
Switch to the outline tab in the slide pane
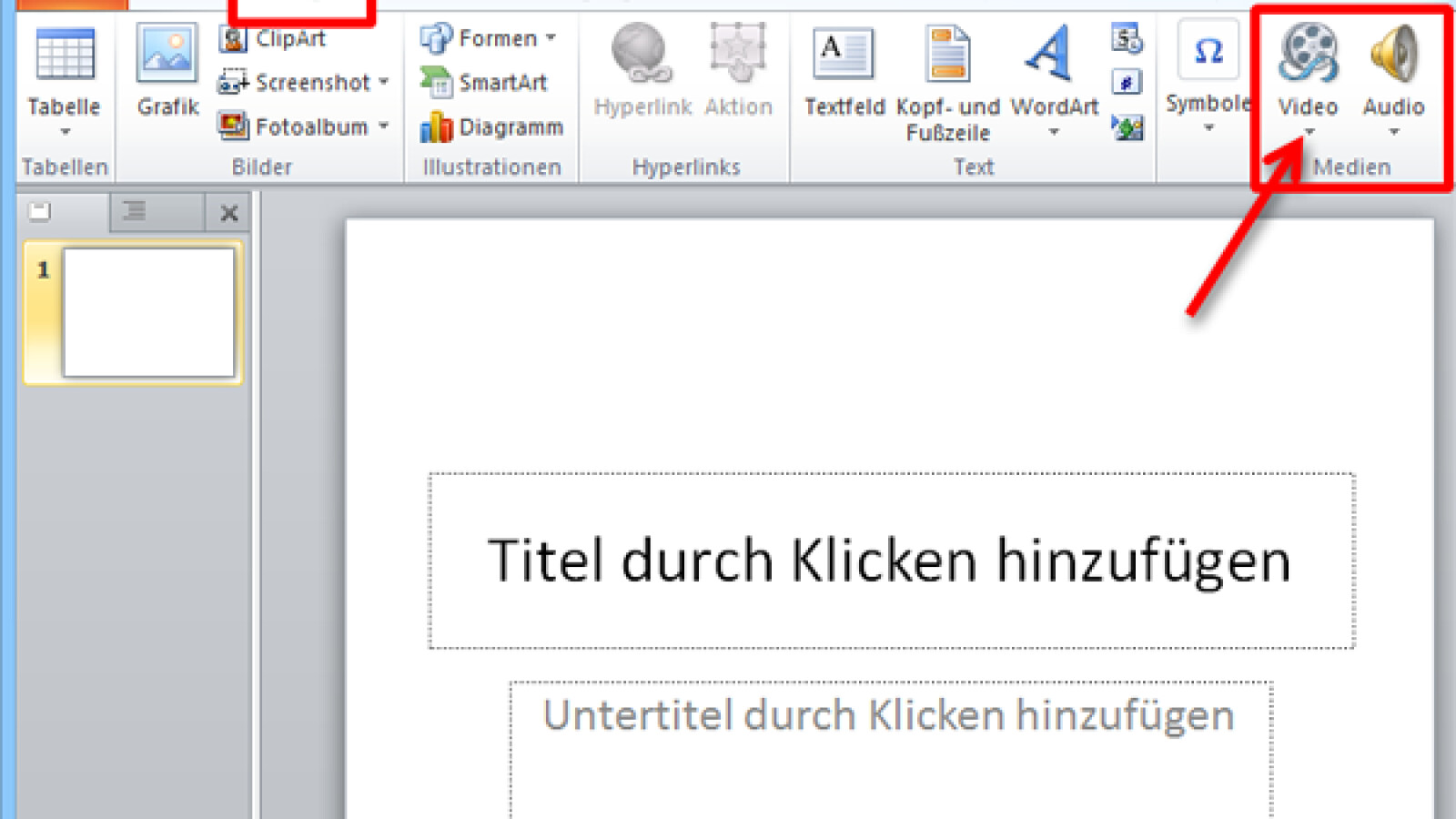pyautogui.click(x=135, y=212)
